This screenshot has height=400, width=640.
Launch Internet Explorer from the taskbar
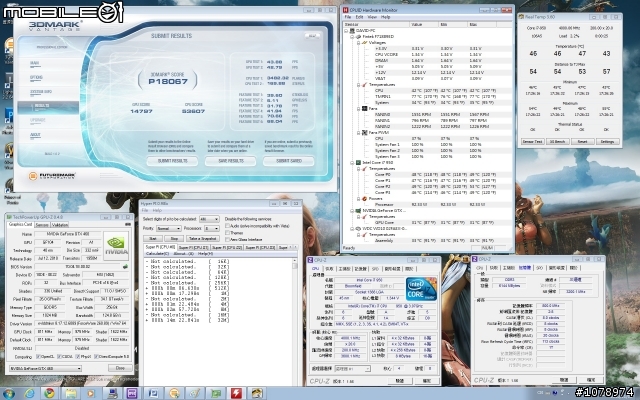click(x=29, y=393)
